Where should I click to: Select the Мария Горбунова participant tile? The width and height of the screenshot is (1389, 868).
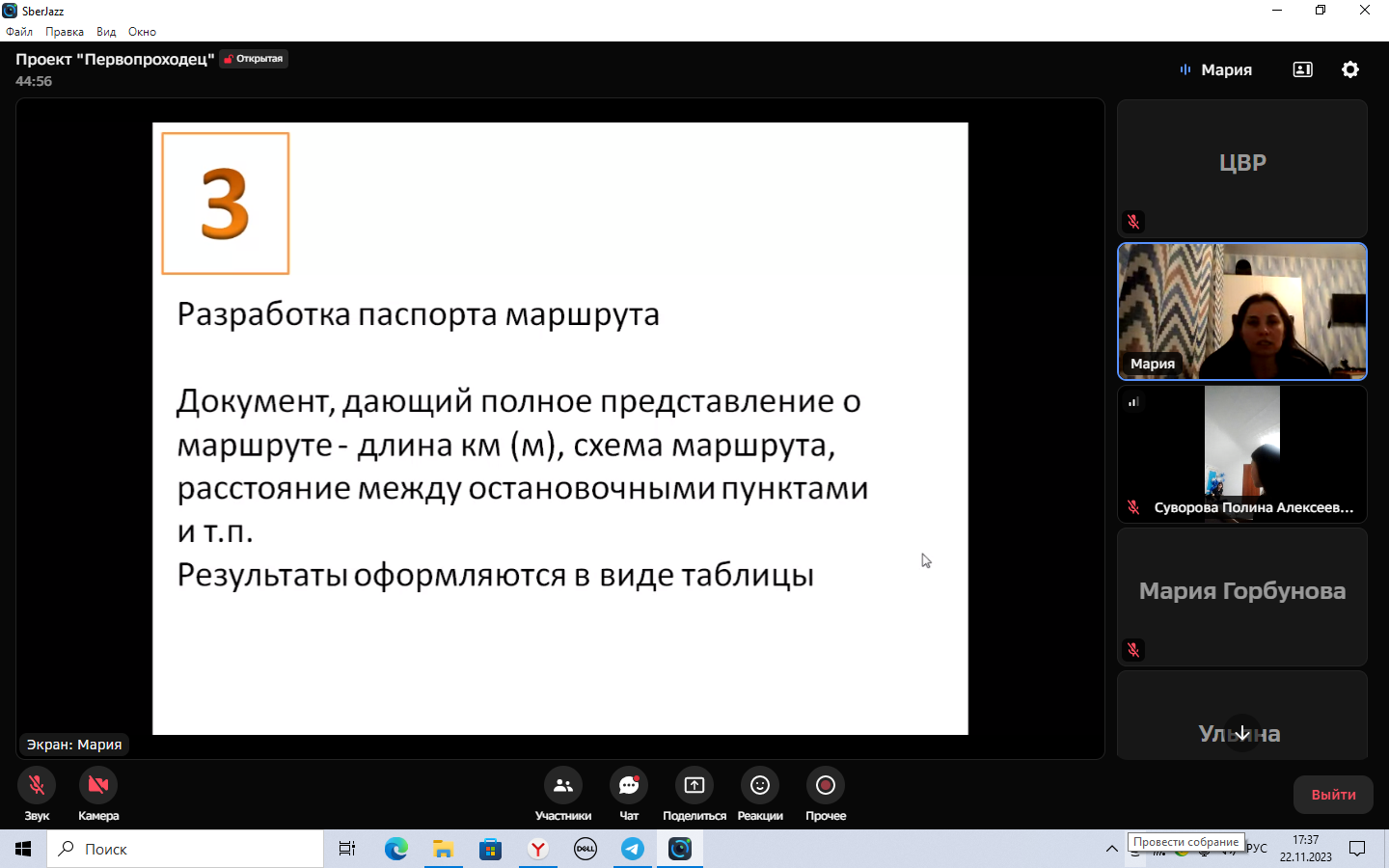click(1242, 596)
